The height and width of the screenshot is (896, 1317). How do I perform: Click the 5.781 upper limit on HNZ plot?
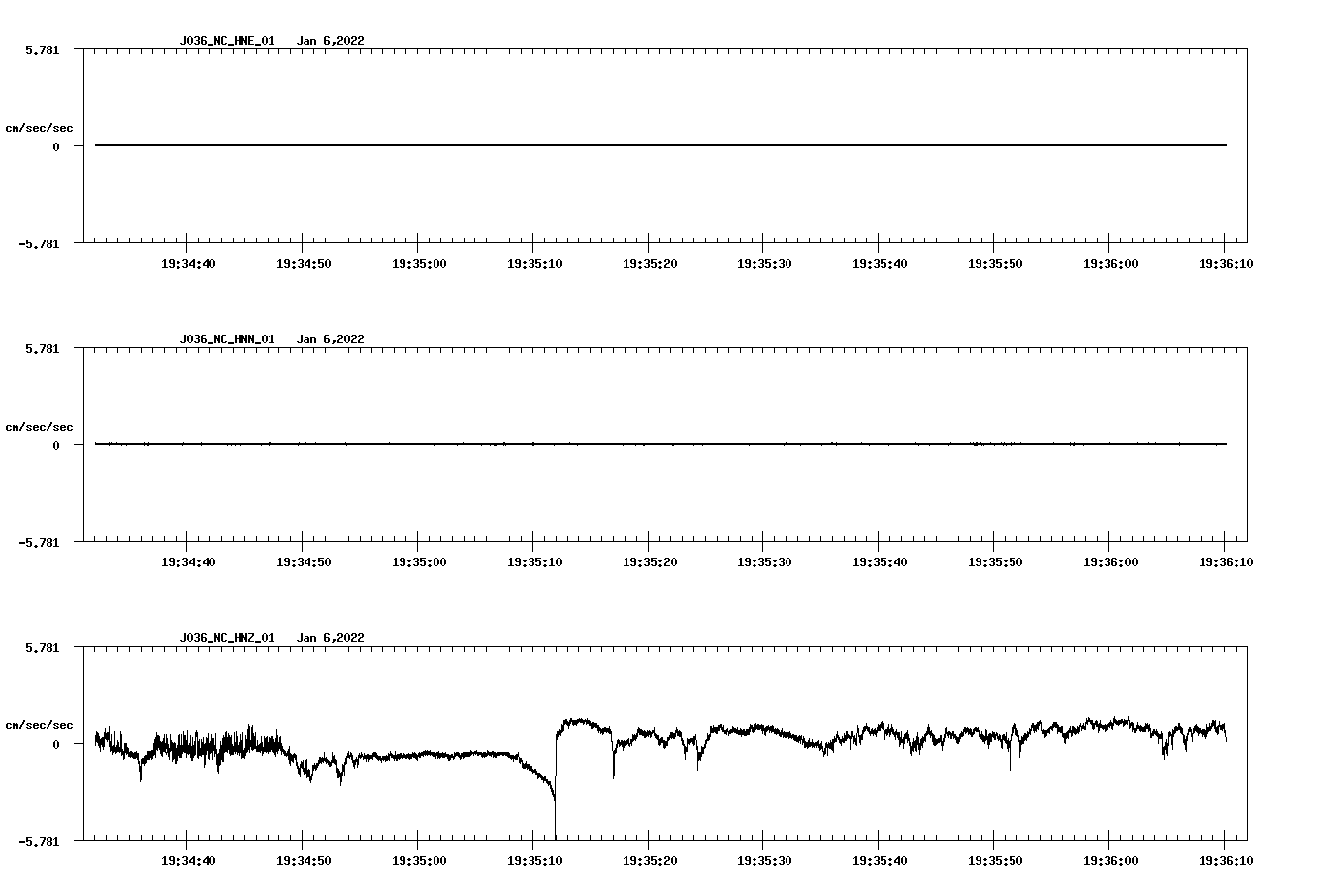42,647
